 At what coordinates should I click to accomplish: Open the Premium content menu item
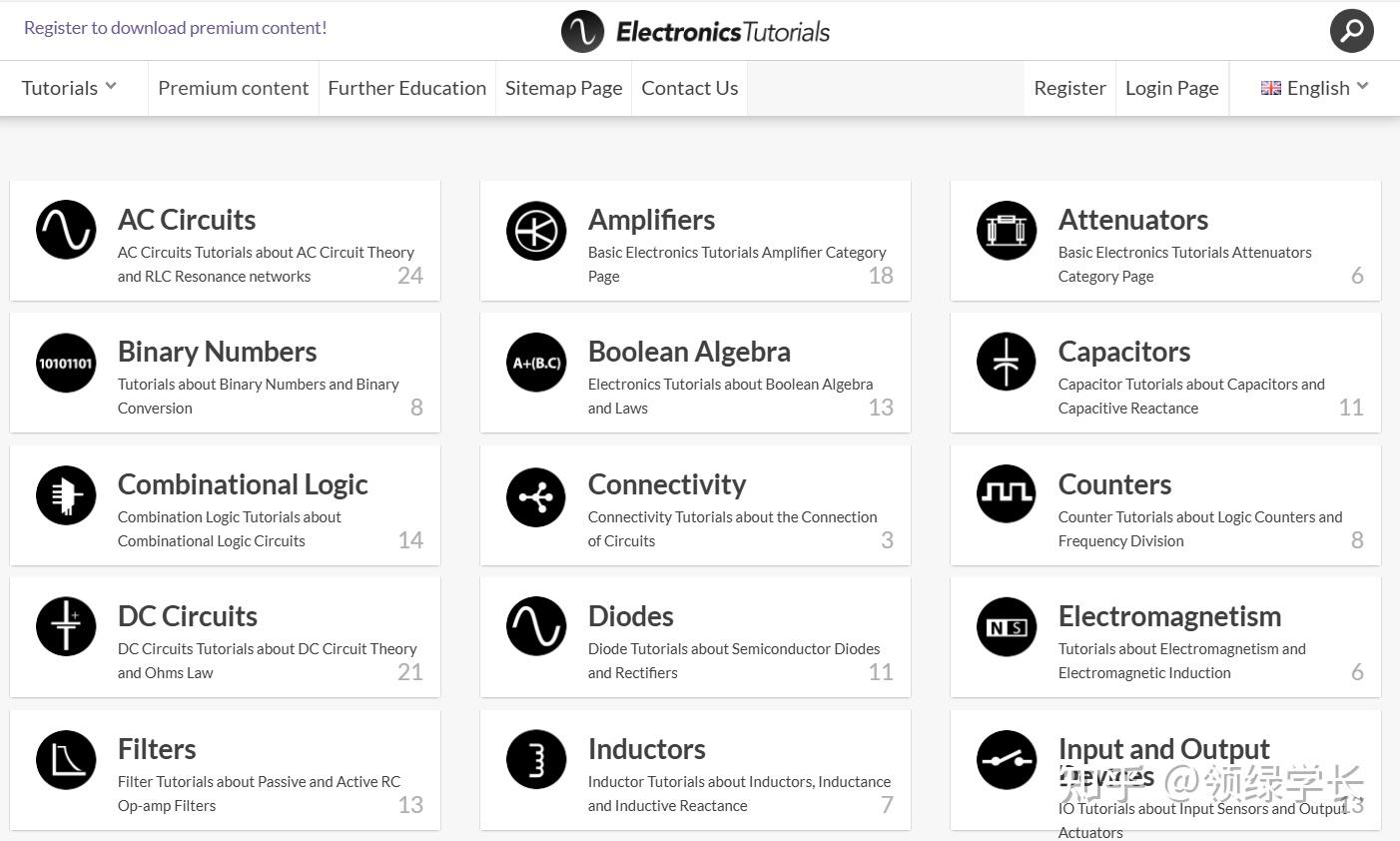(x=233, y=88)
